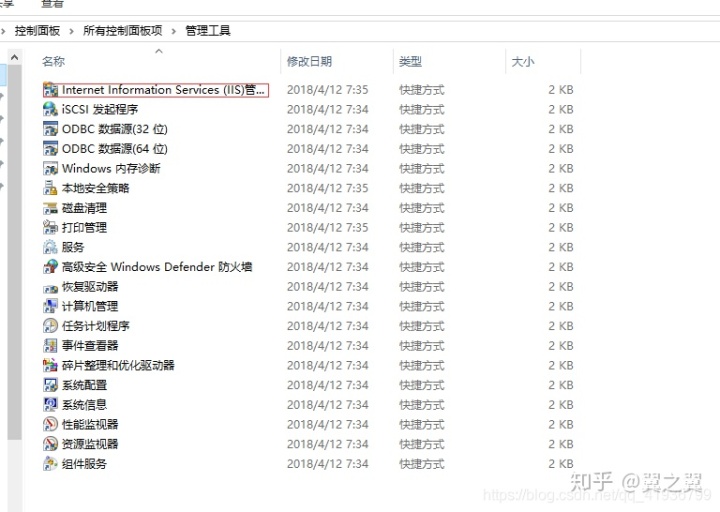
Task: Select the file name Windows 内存诊断
Action: click(111, 169)
